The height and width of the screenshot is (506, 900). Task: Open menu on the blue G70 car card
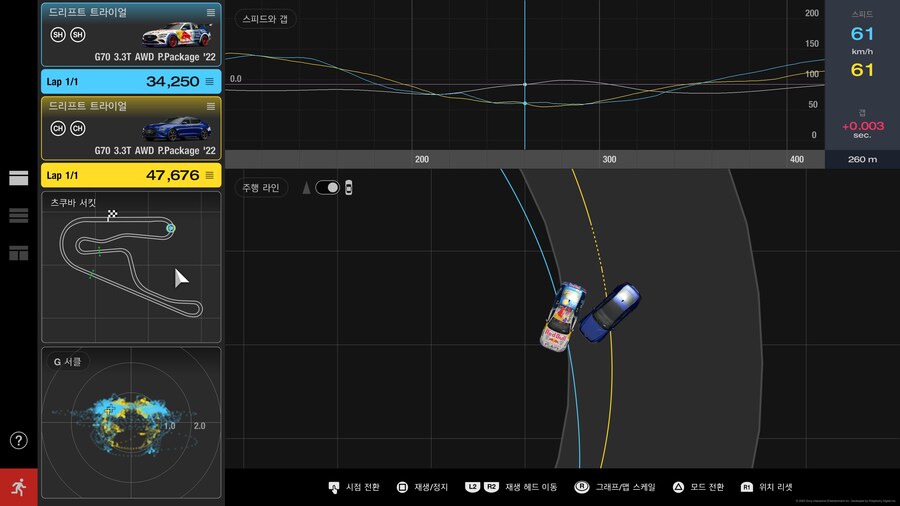[x=210, y=106]
